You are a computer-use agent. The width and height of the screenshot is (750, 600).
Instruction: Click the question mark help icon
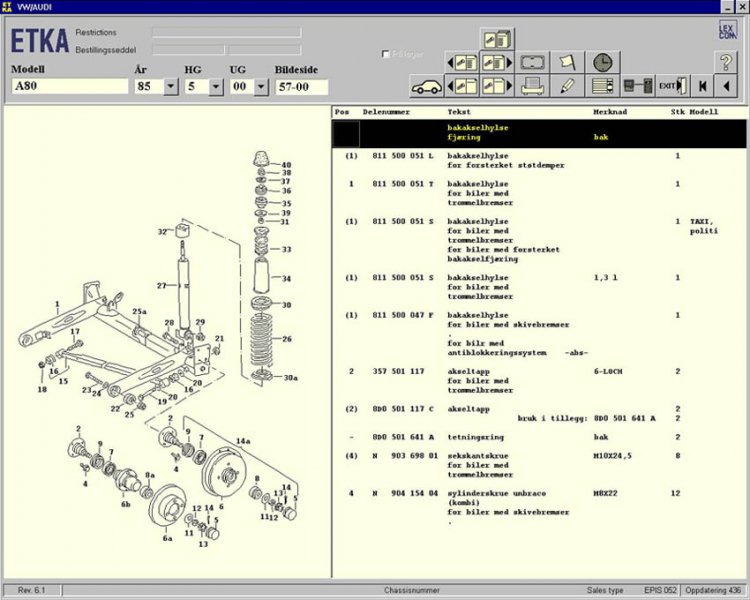coord(726,62)
